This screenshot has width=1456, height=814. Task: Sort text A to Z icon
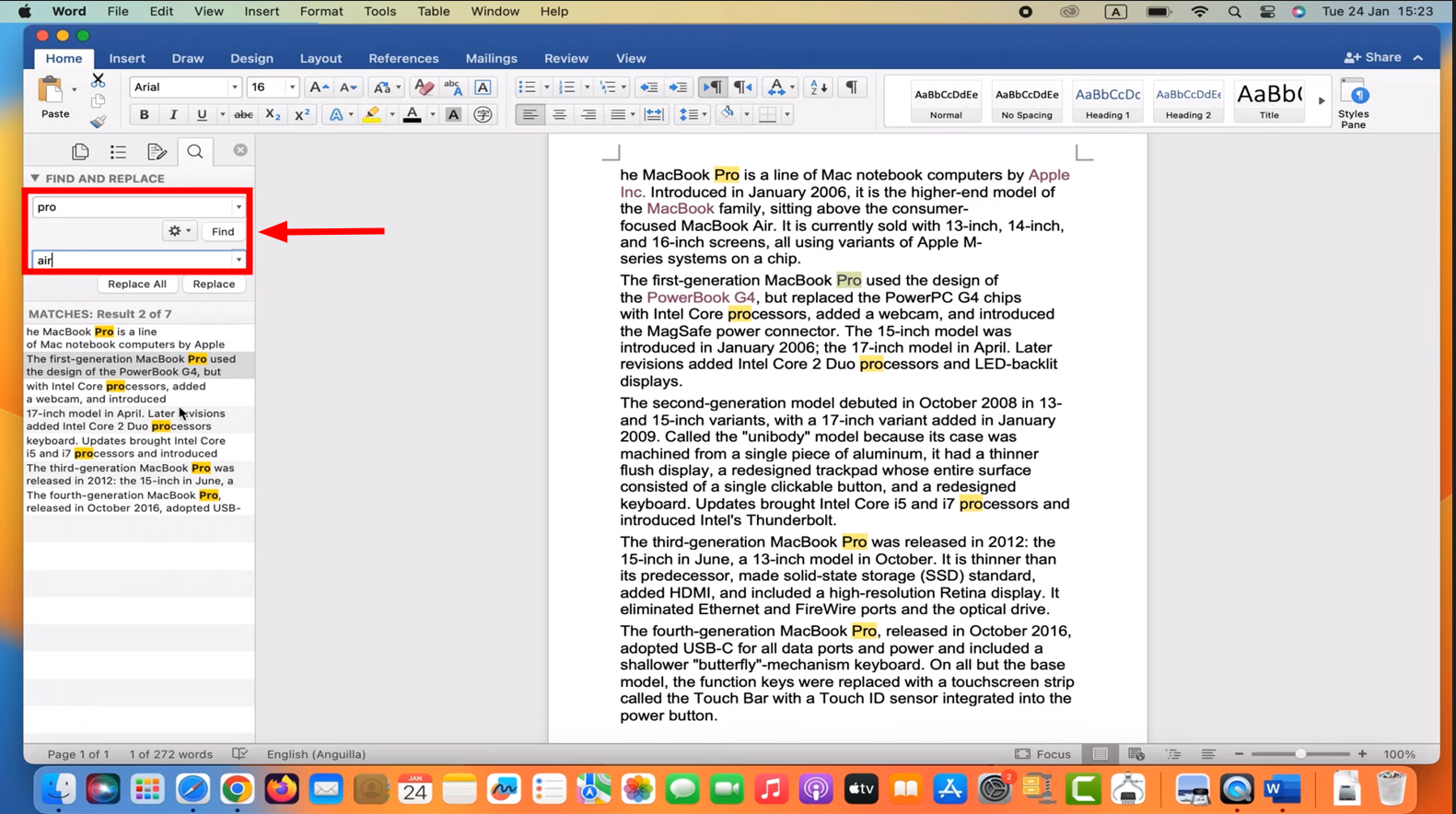click(818, 87)
